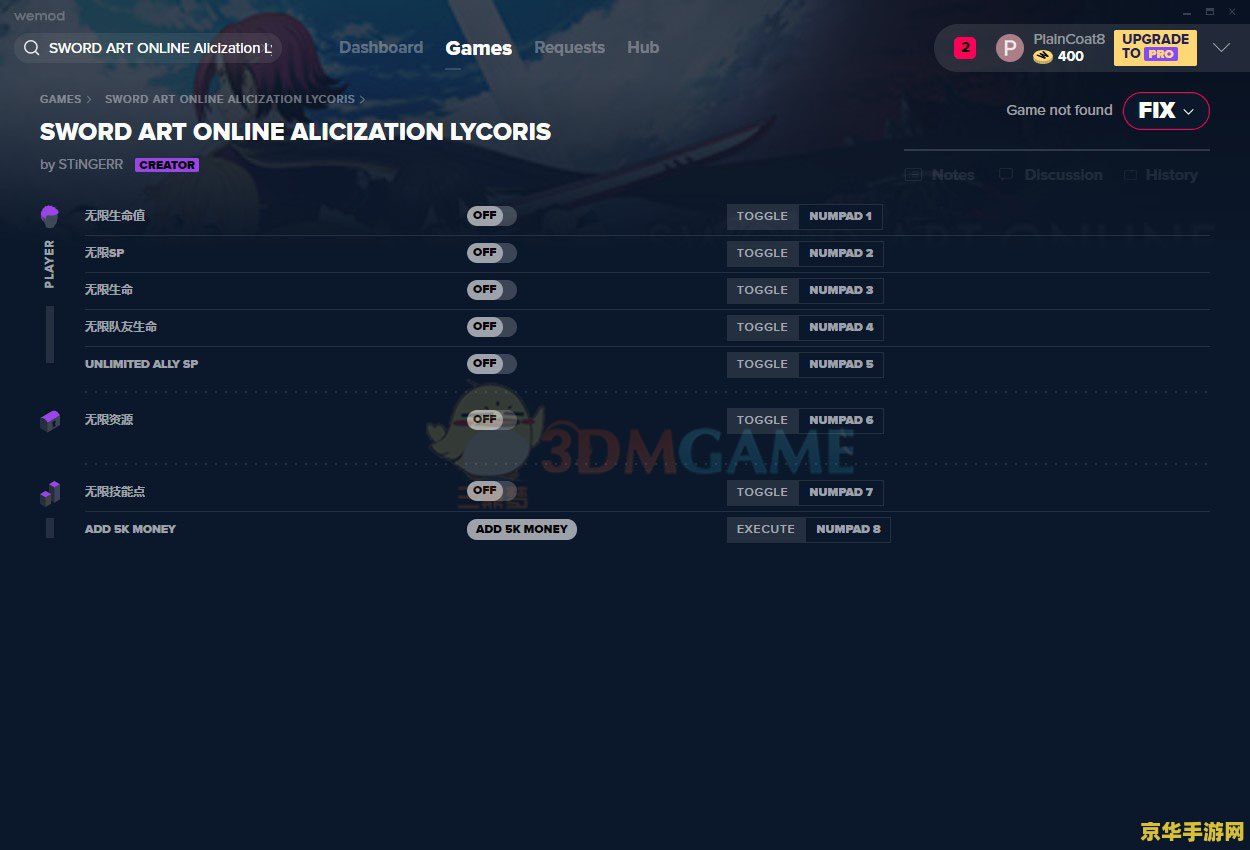Click the ADD 5K MONEY row label

[130, 529]
